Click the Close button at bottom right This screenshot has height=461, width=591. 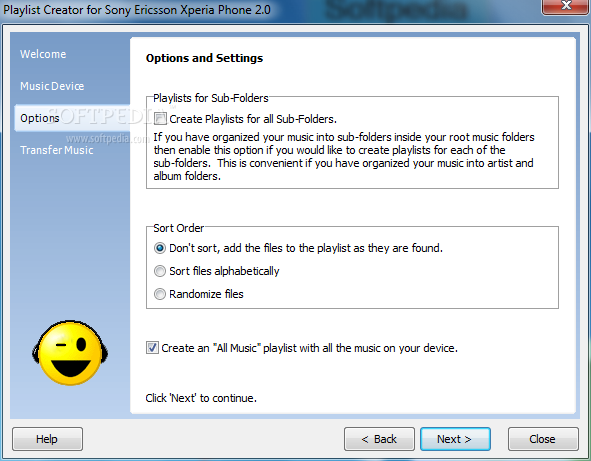click(543, 439)
